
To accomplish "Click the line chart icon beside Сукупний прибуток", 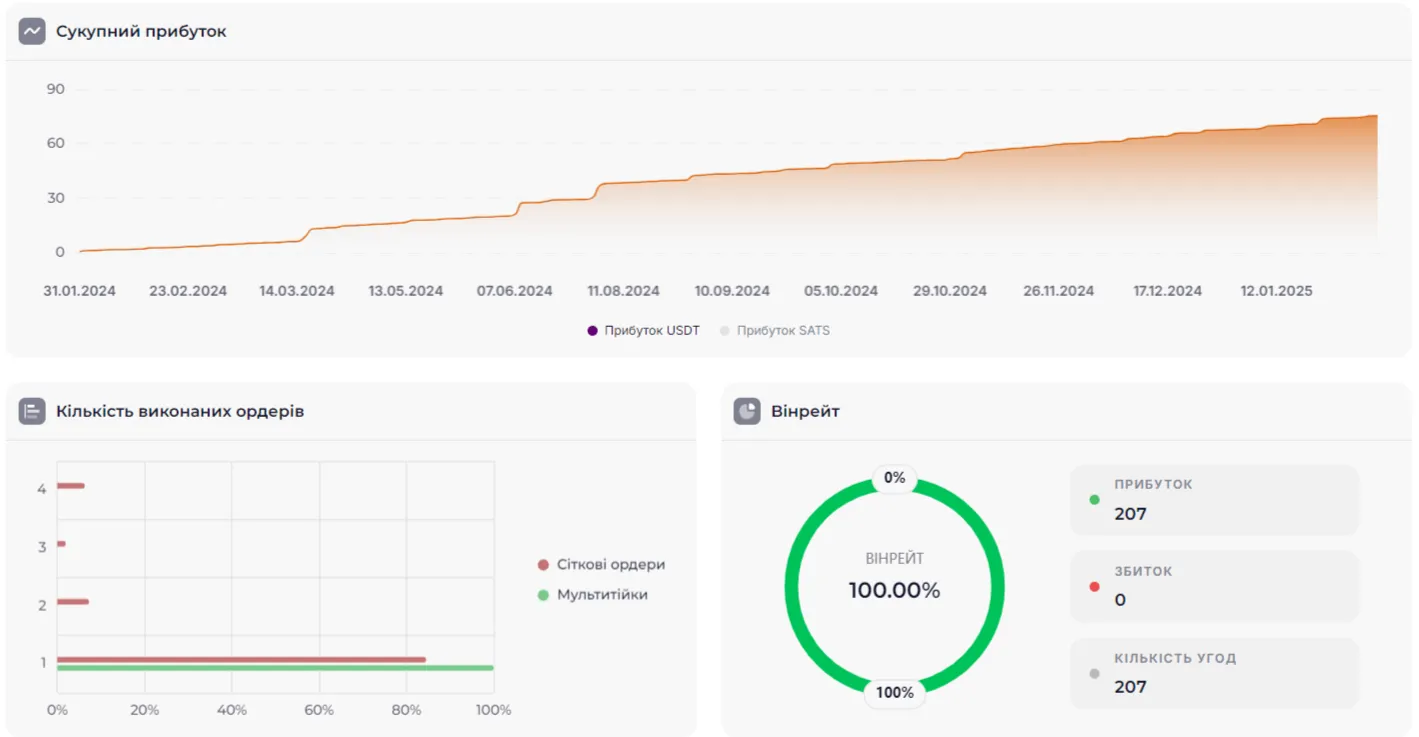I will (x=32, y=32).
